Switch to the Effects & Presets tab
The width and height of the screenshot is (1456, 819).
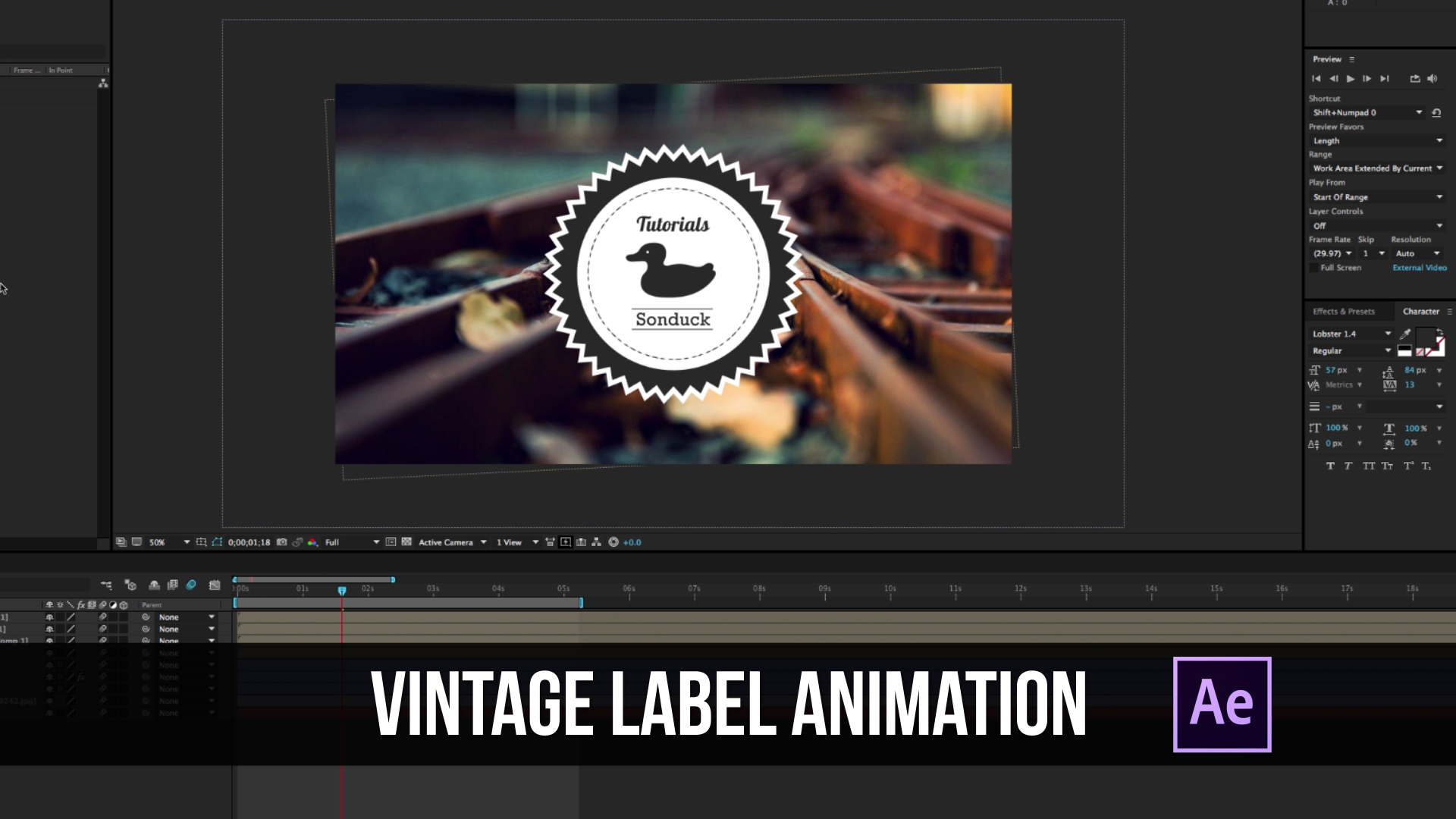coord(1344,311)
